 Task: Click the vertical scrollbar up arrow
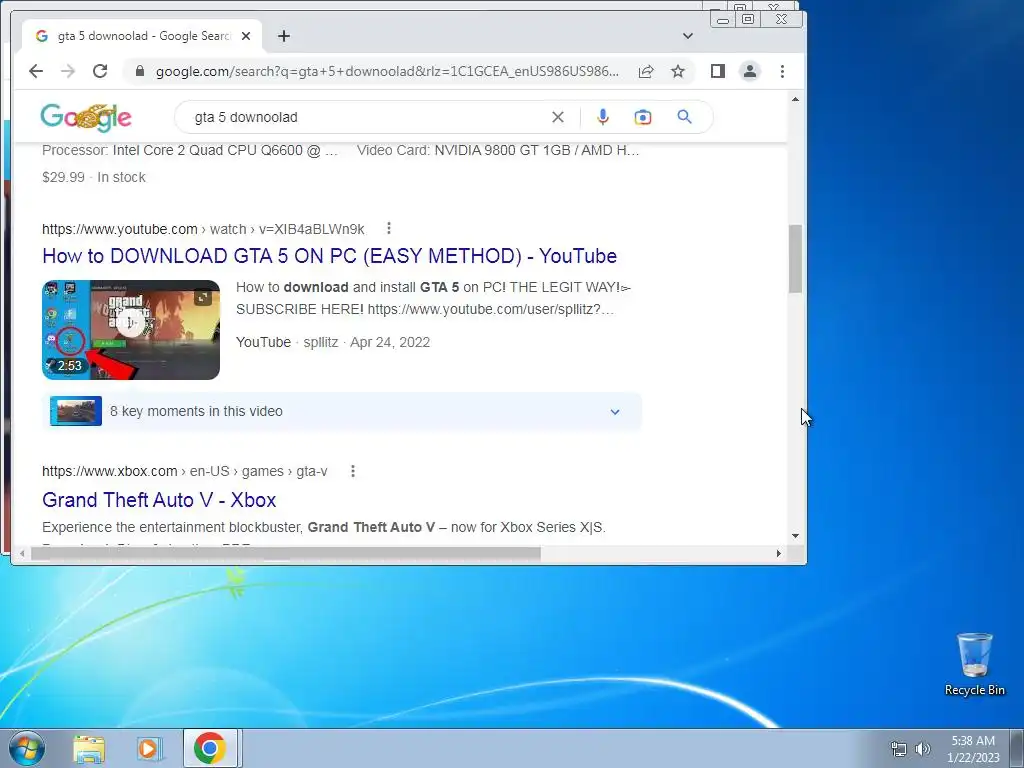[x=795, y=99]
